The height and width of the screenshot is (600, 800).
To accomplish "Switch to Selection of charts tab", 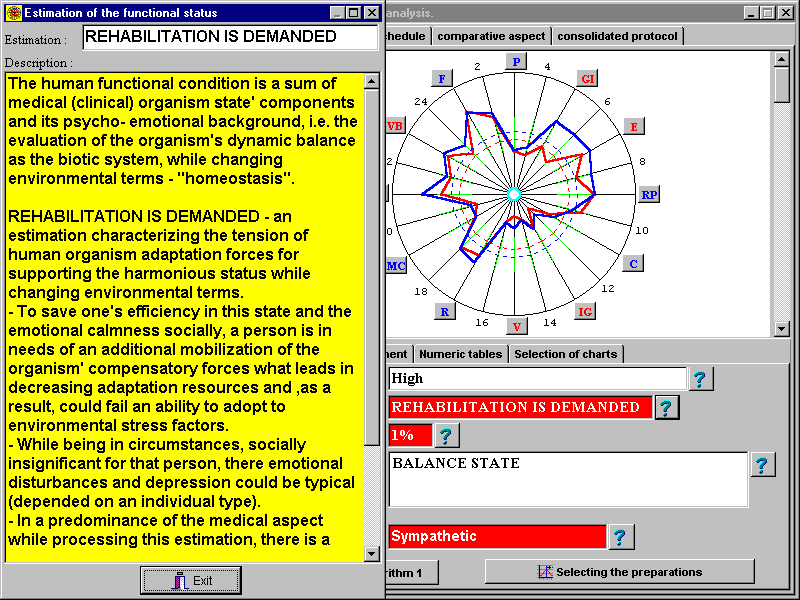I will (x=566, y=354).
